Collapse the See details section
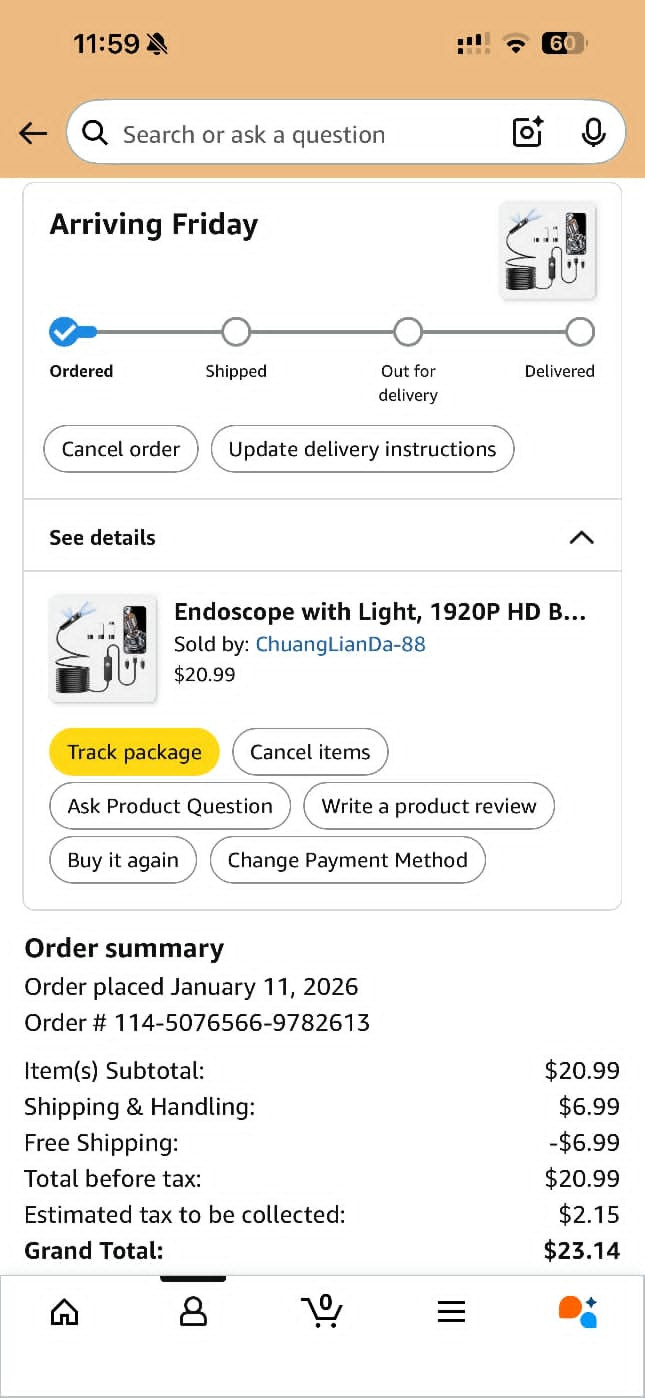Image resolution: width=645 pixels, height=1398 pixels. (580, 538)
